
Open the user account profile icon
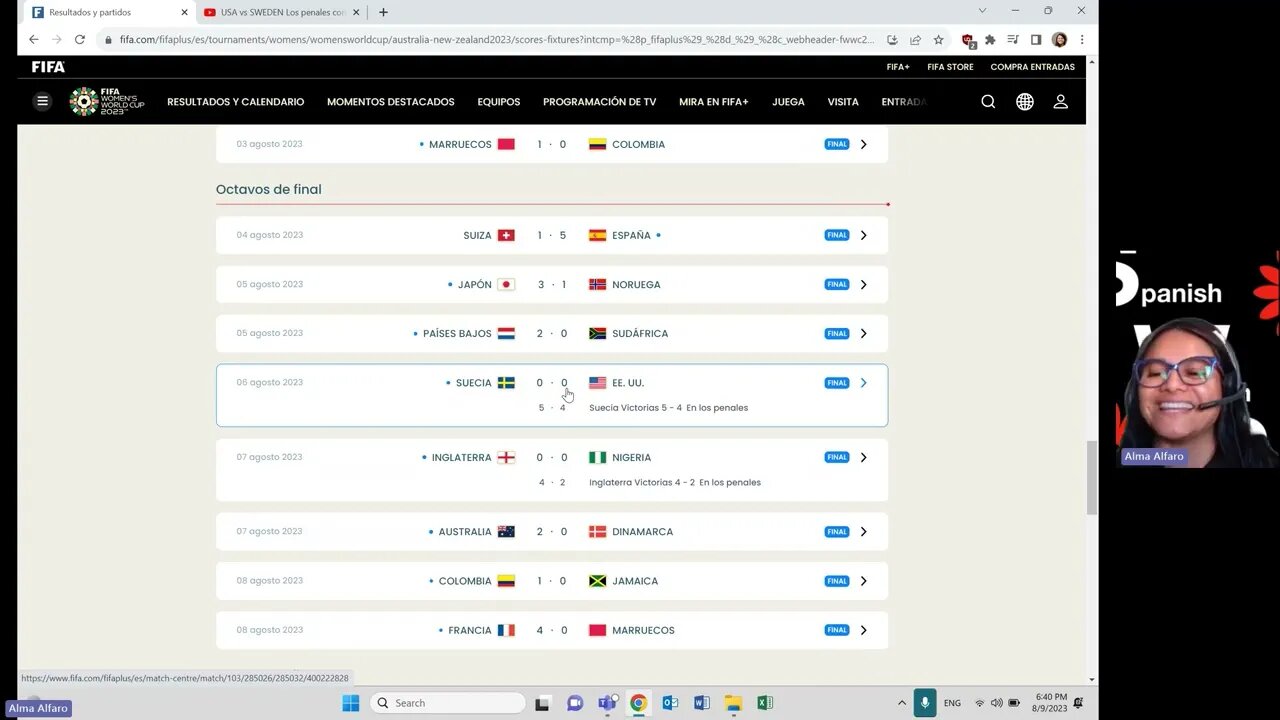pos(1061,101)
